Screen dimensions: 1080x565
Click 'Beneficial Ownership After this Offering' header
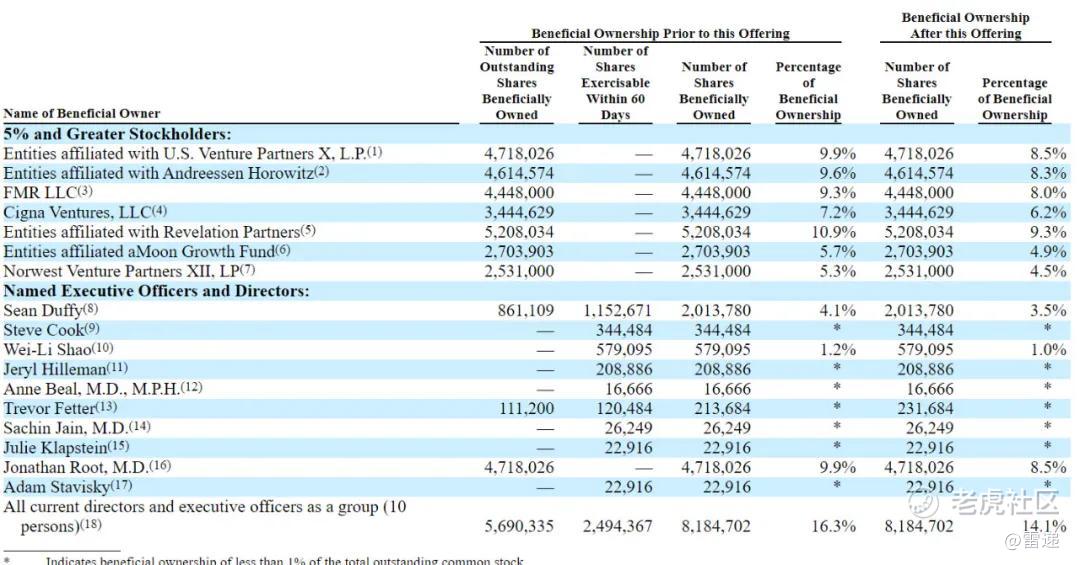pos(965,25)
